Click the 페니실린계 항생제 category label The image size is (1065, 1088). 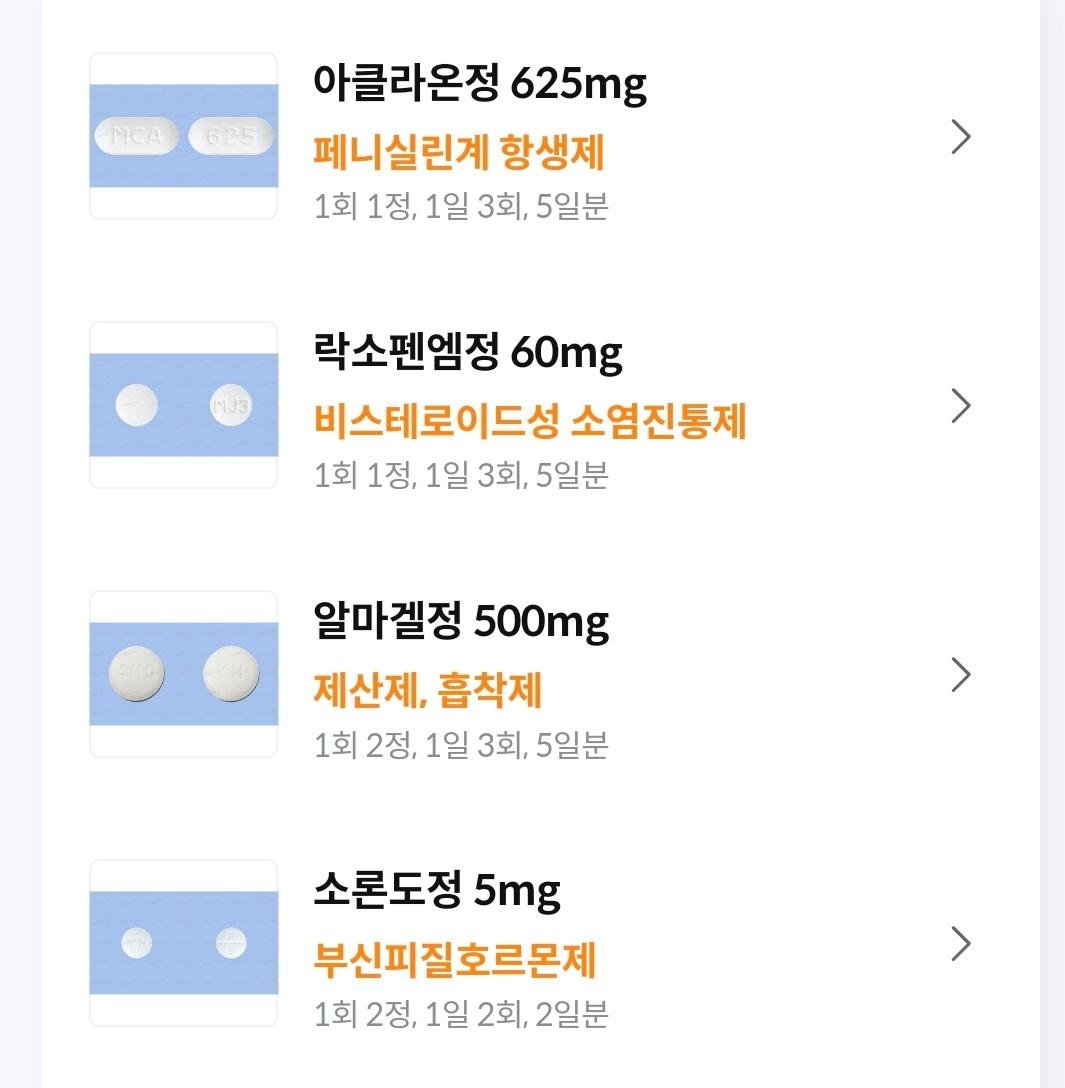[x=459, y=153]
